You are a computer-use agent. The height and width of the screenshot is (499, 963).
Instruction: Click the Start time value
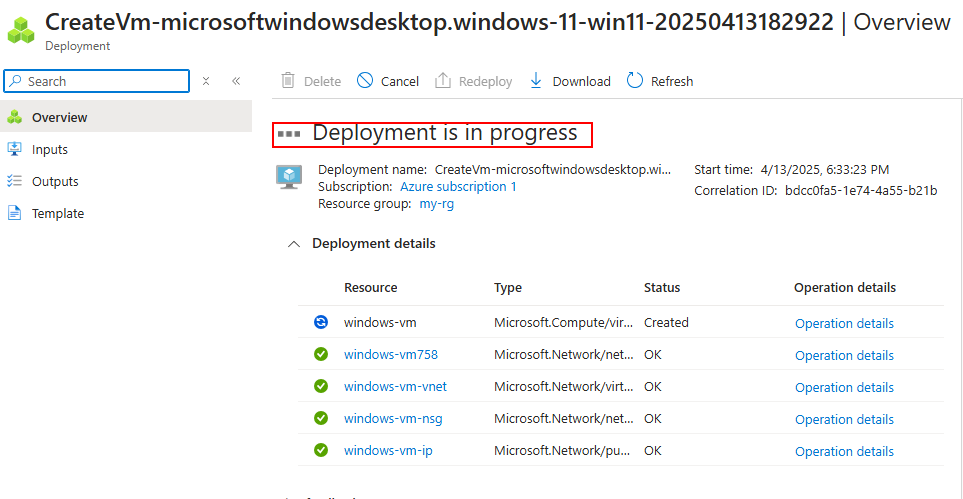click(824, 170)
